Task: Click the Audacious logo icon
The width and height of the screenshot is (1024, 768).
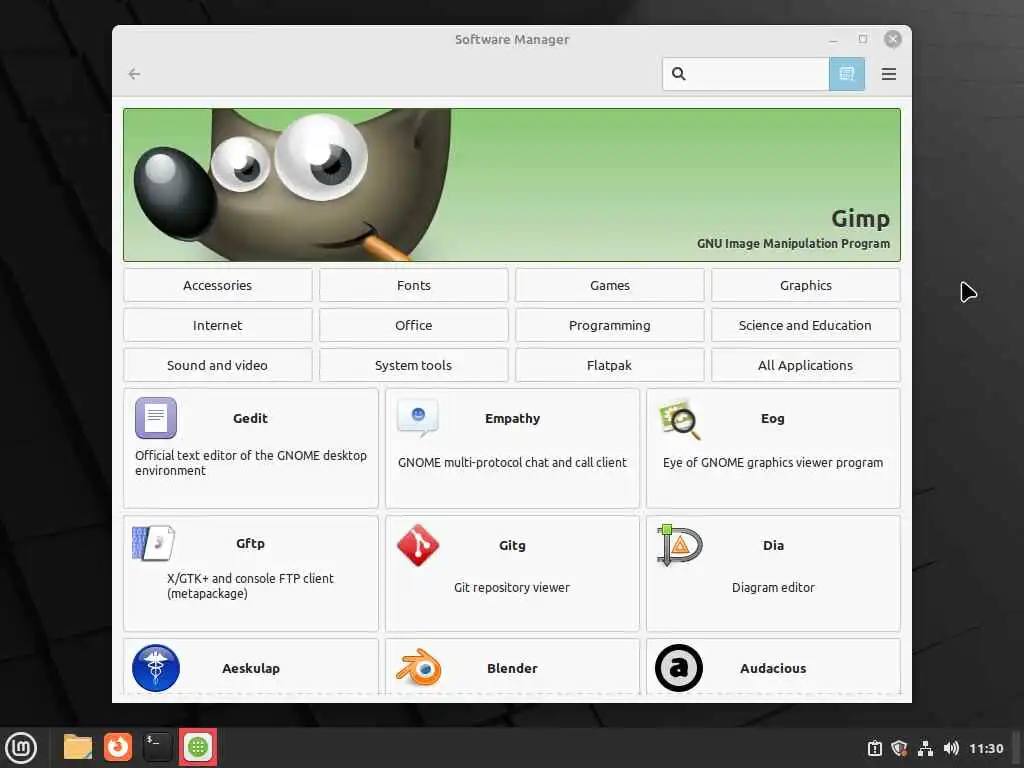Action: click(679, 667)
